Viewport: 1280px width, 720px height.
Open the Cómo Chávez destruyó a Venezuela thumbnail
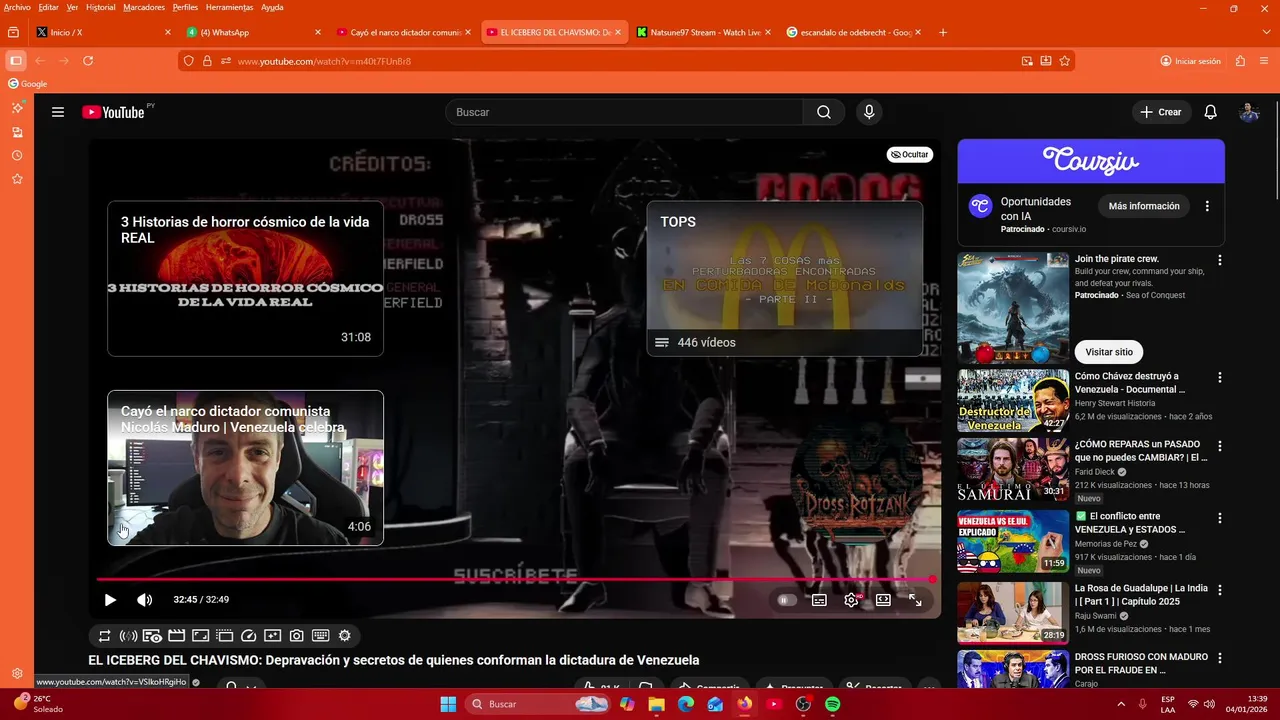tap(1013, 401)
